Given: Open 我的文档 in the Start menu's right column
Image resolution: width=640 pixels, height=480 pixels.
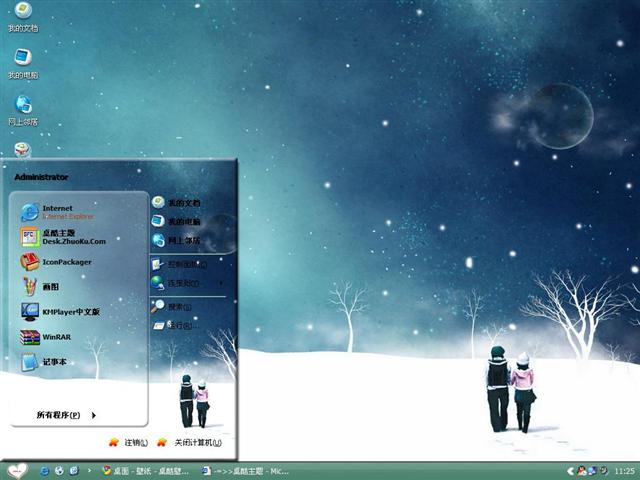Looking at the screenshot, I should (176, 202).
